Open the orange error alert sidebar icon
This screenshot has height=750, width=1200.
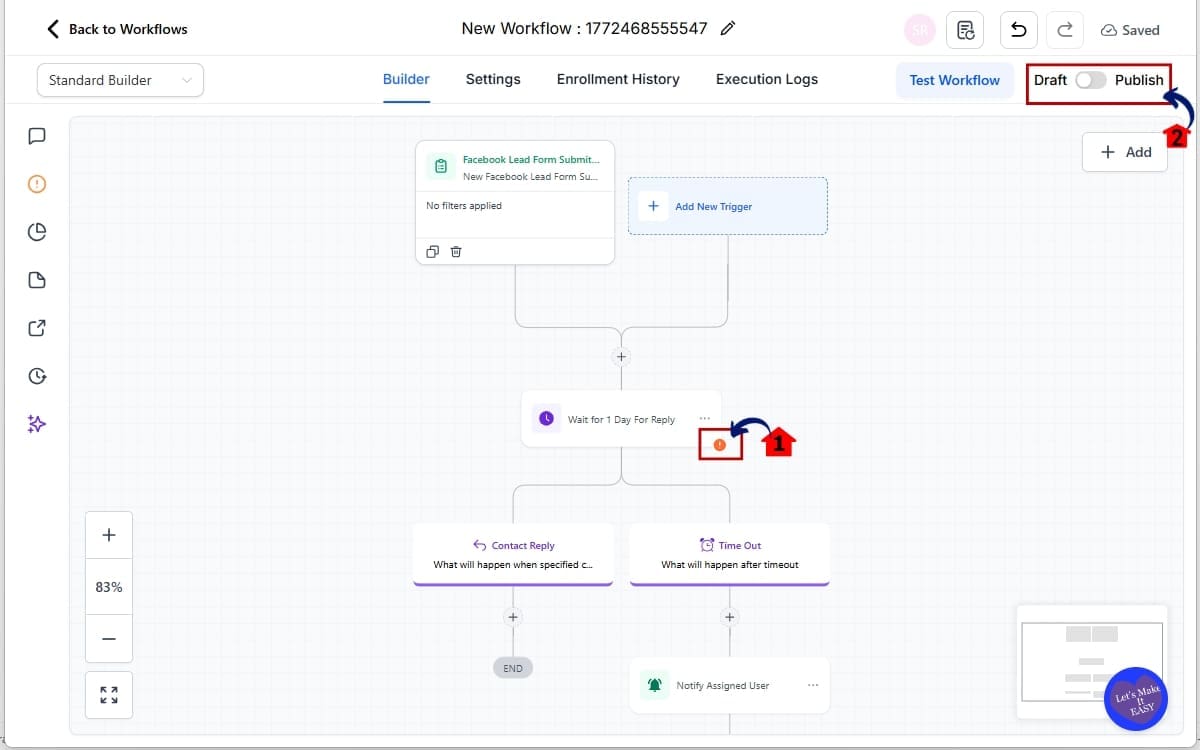[37, 184]
